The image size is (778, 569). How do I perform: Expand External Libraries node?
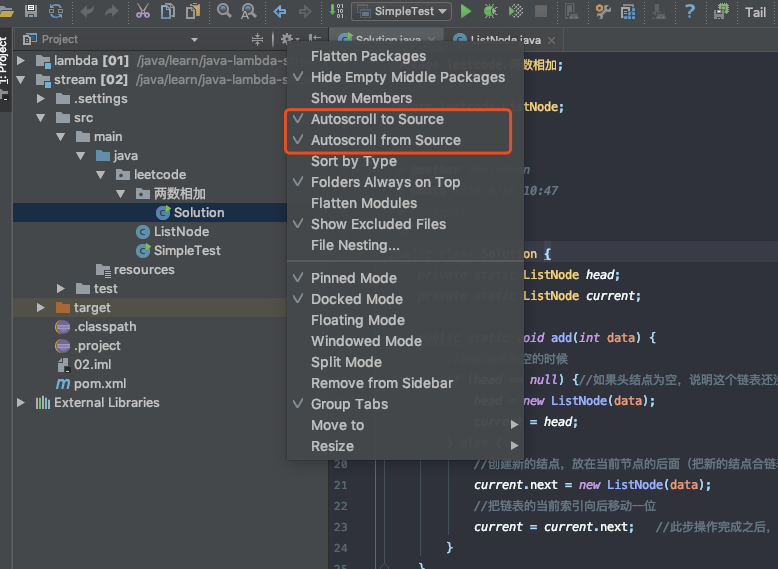click(21, 402)
